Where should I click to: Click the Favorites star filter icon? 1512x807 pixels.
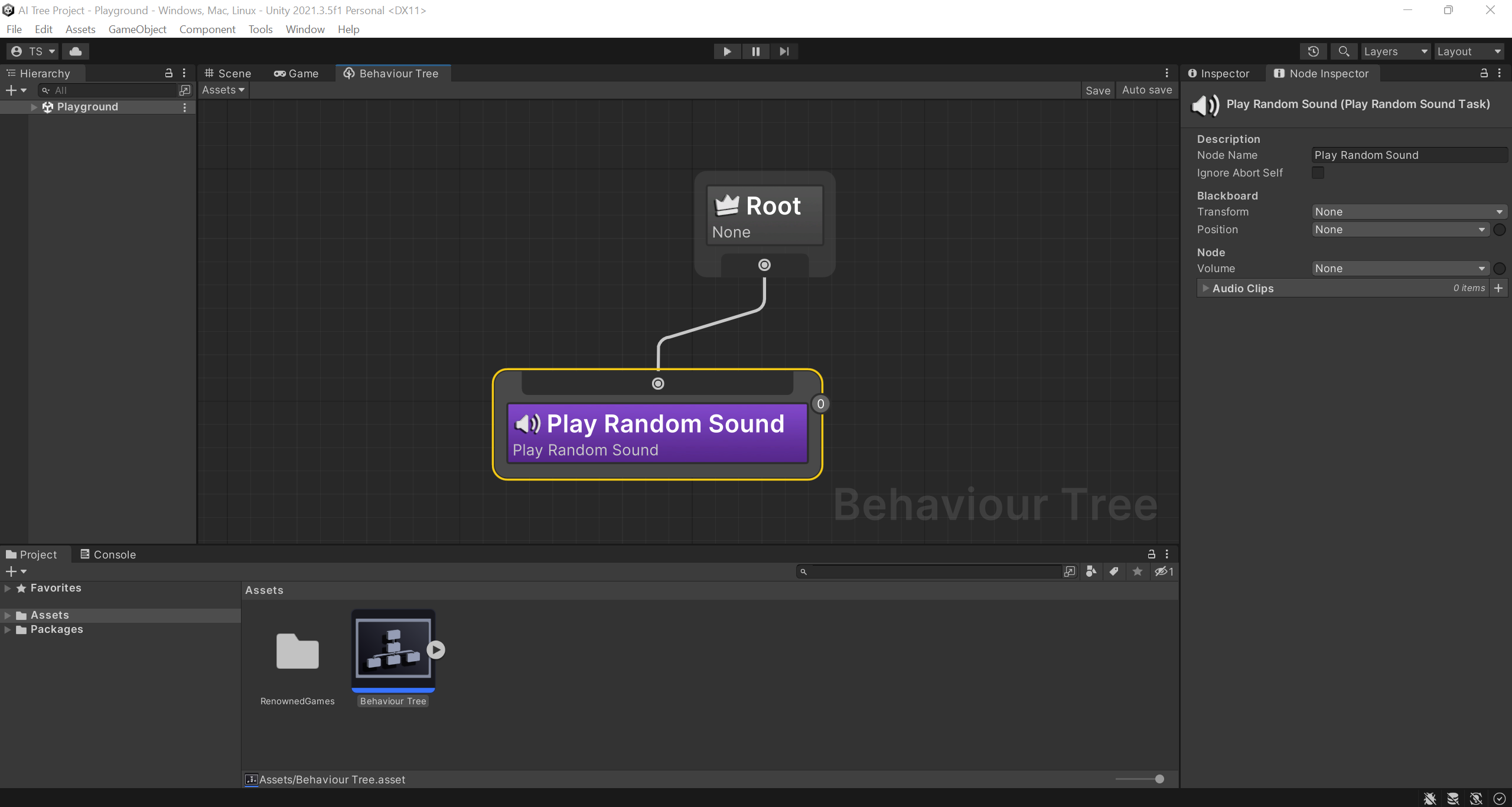click(x=1137, y=571)
